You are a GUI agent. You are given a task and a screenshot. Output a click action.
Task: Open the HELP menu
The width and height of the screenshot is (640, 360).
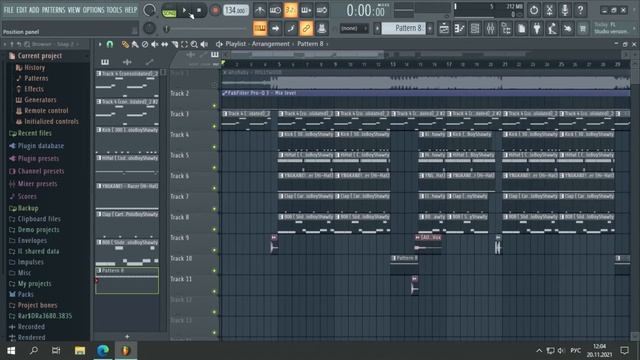131,10
